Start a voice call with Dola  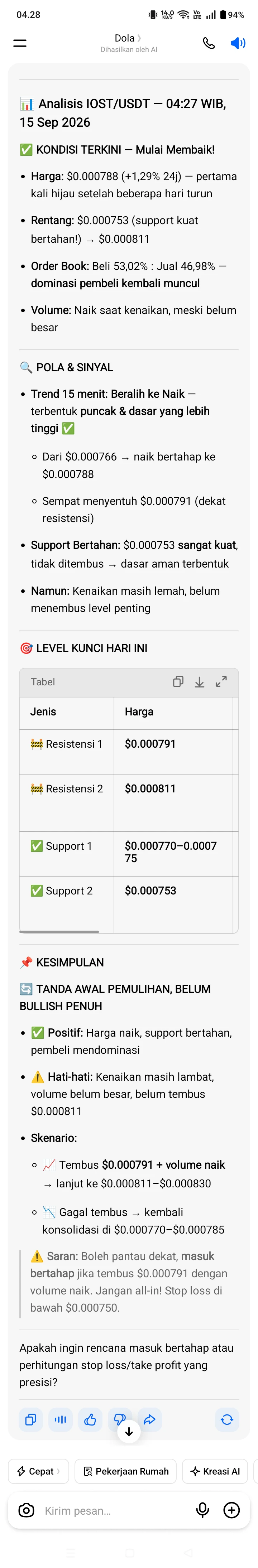tap(209, 43)
